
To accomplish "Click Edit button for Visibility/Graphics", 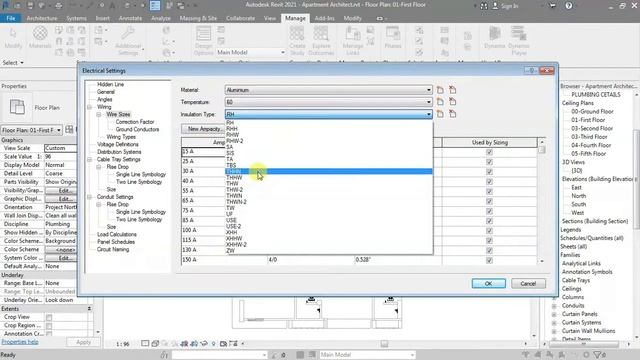I will 61,190.
